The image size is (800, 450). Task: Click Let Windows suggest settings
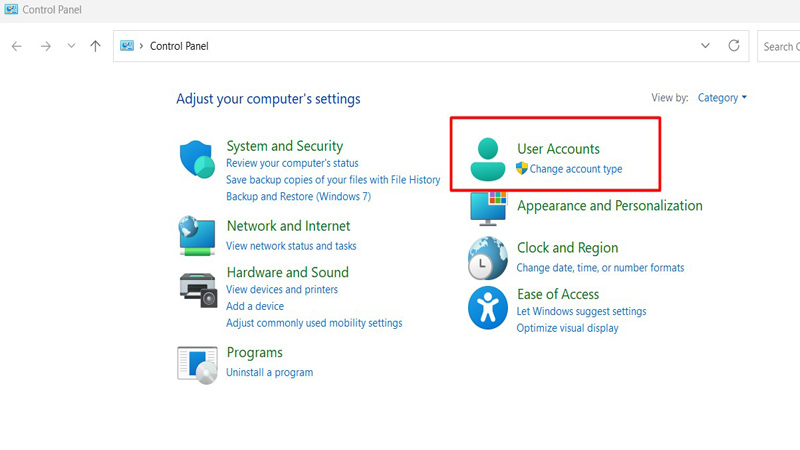coord(581,311)
